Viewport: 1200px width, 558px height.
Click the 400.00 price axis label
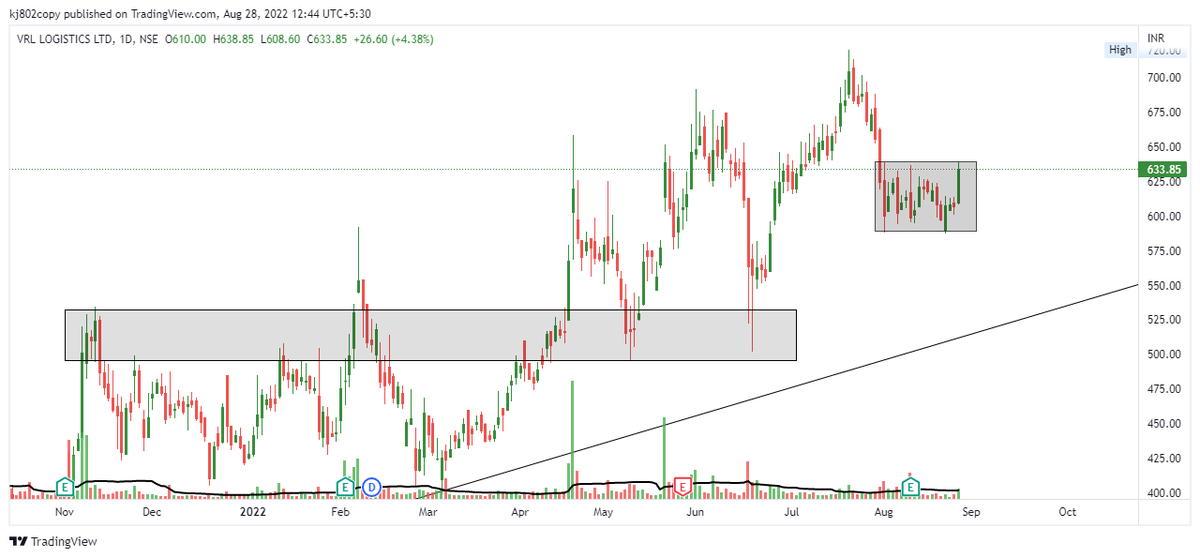click(1162, 493)
